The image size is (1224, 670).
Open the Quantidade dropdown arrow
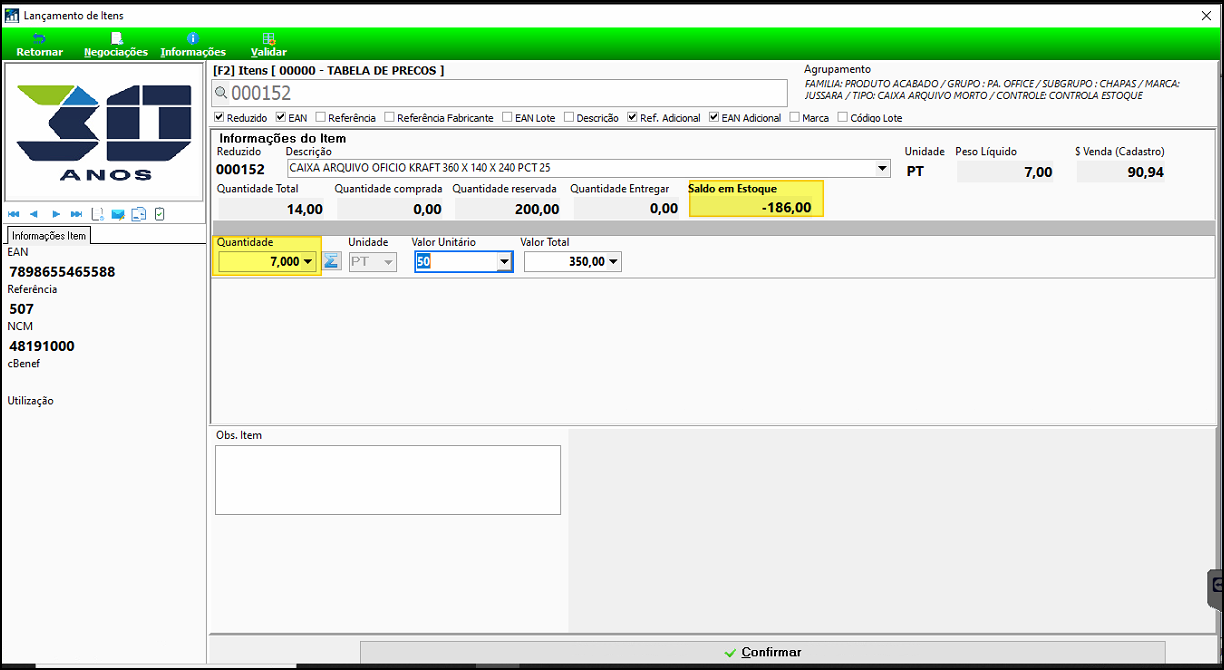[308, 261]
